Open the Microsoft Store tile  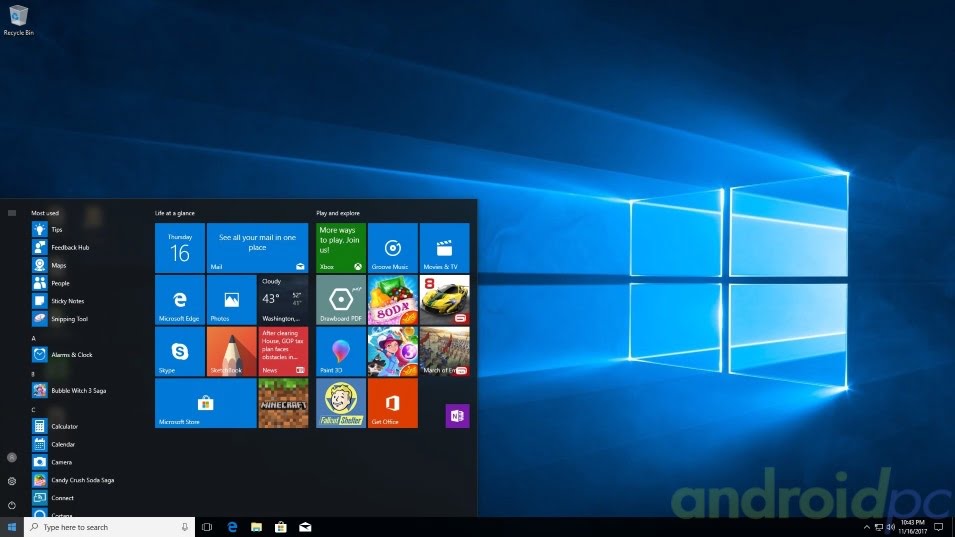[x=205, y=403]
